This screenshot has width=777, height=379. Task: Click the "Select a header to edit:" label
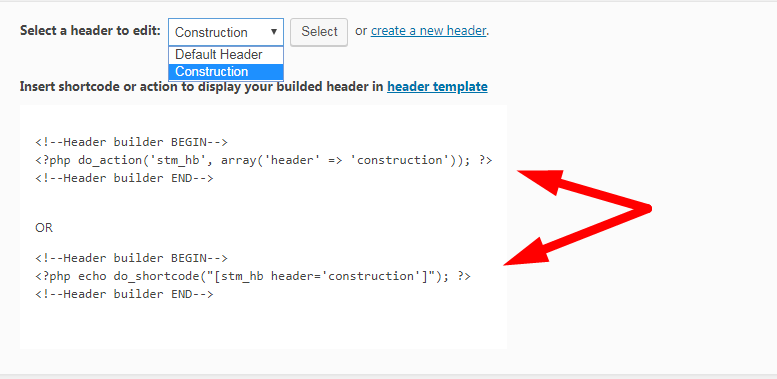tap(90, 31)
